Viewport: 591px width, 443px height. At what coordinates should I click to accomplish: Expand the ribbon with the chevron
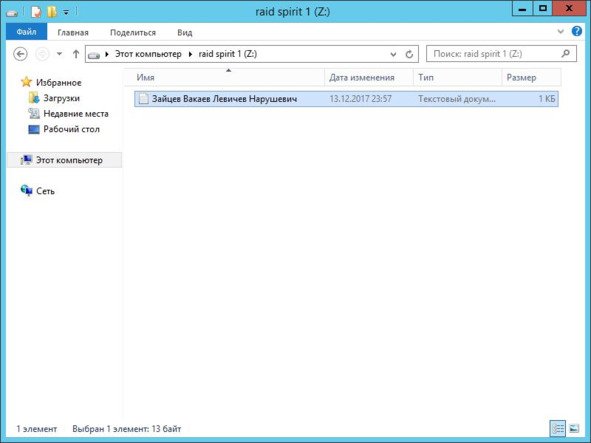pyautogui.click(x=560, y=32)
